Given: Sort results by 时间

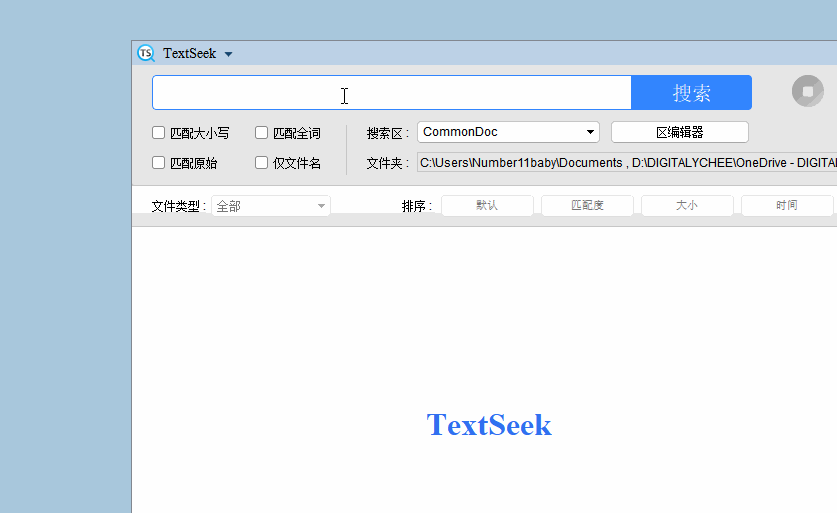Looking at the screenshot, I should coord(787,206).
